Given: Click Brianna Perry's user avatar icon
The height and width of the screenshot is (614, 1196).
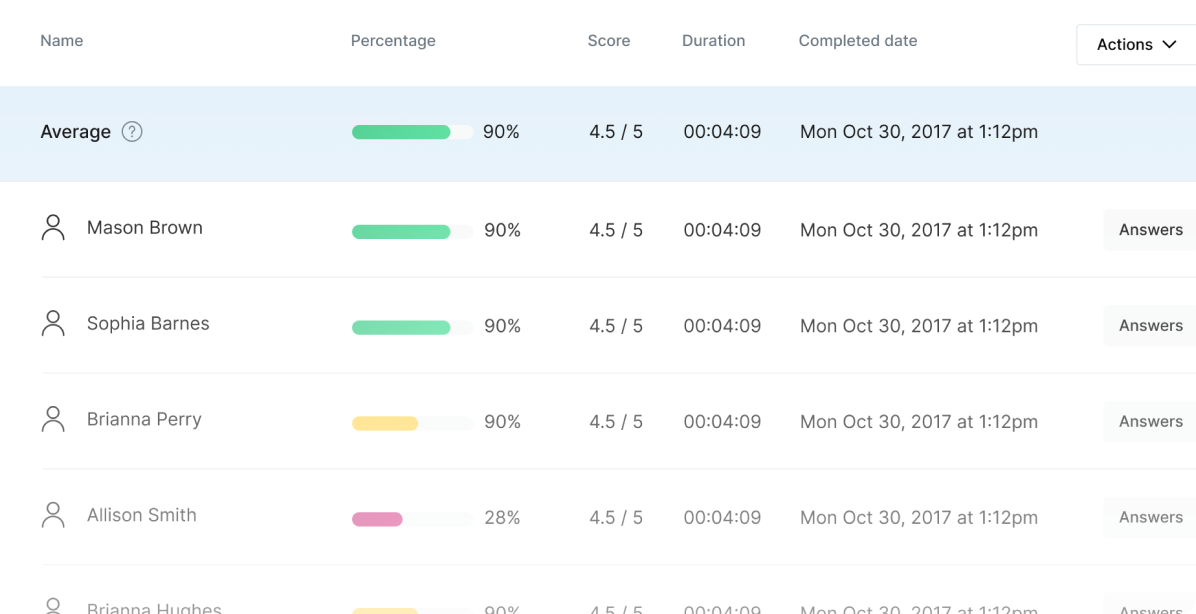Looking at the screenshot, I should (53, 420).
